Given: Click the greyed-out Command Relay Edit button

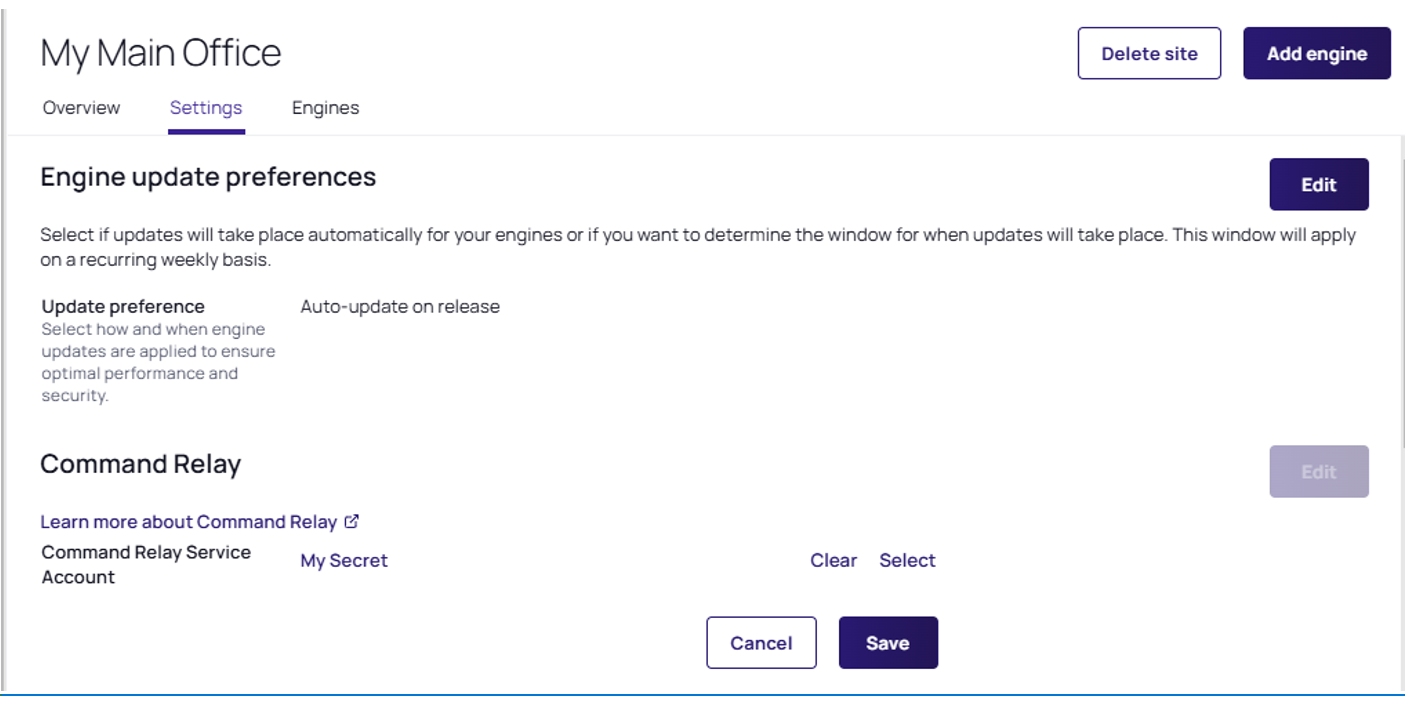Looking at the screenshot, I should [1318, 472].
